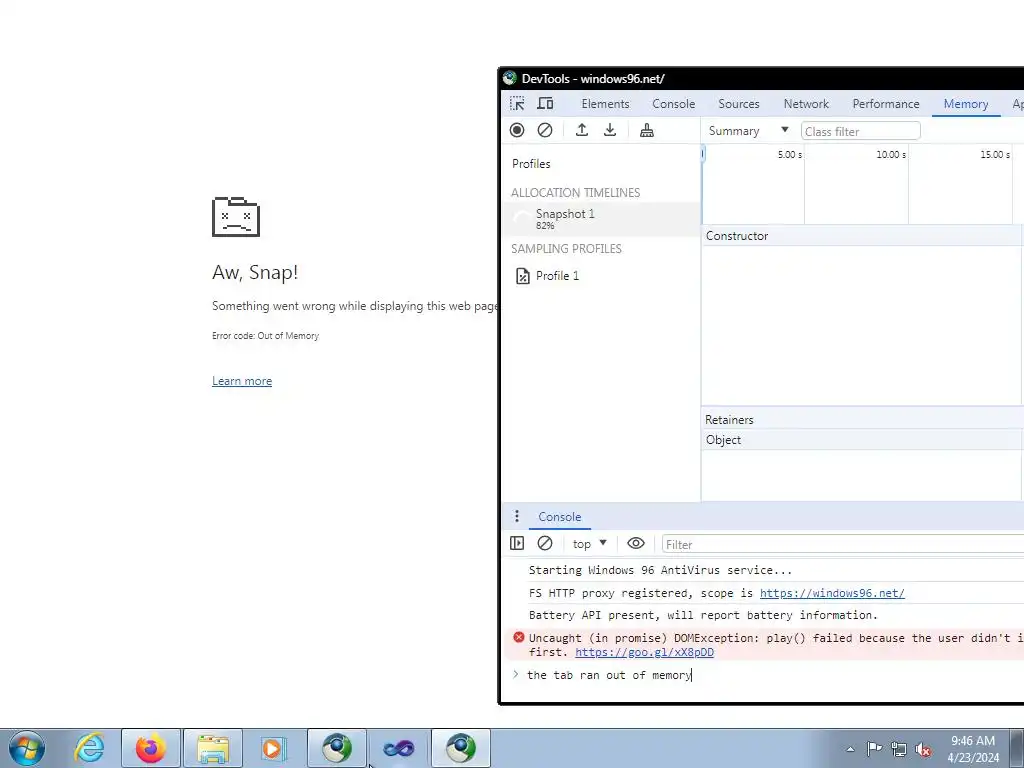The width and height of the screenshot is (1024, 768).
Task: Focus the console Filter field
Action: coord(842,544)
